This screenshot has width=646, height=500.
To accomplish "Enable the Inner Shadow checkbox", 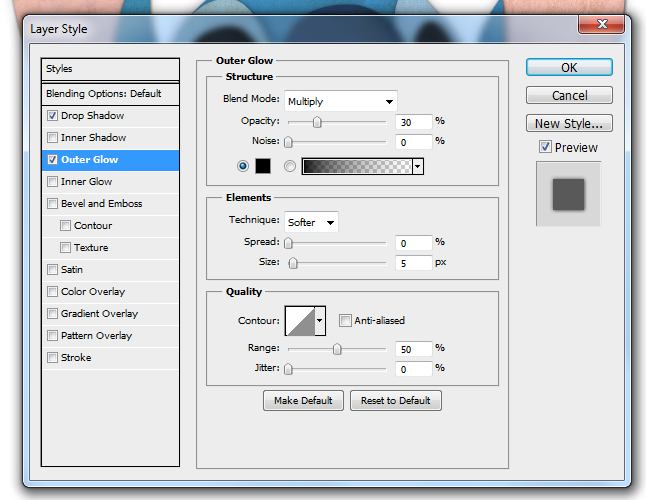I will pyautogui.click(x=52, y=138).
